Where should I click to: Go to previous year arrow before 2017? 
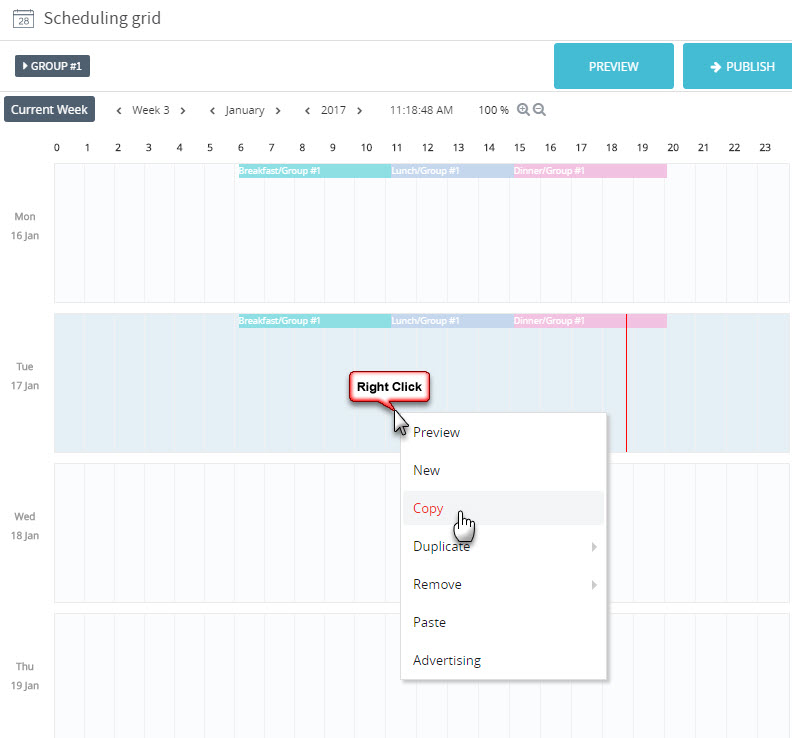[x=307, y=111]
